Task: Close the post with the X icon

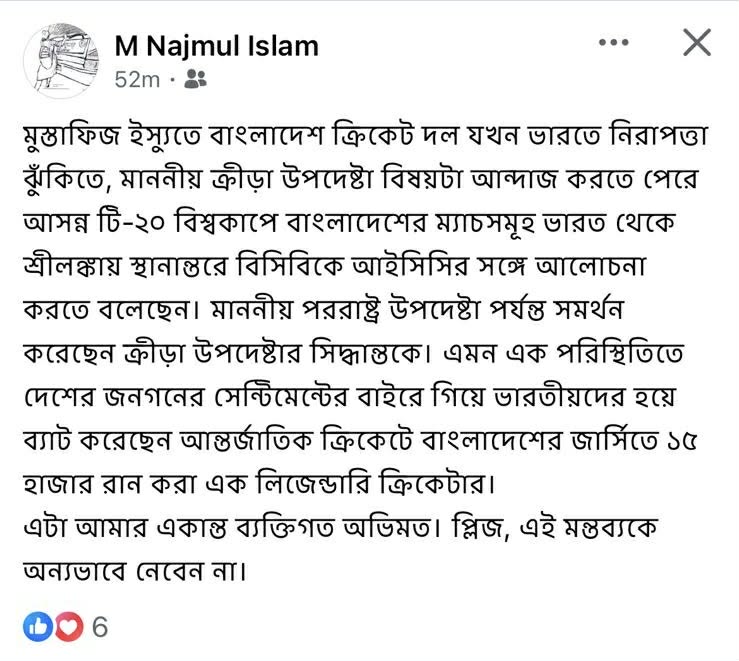Action: click(x=696, y=42)
